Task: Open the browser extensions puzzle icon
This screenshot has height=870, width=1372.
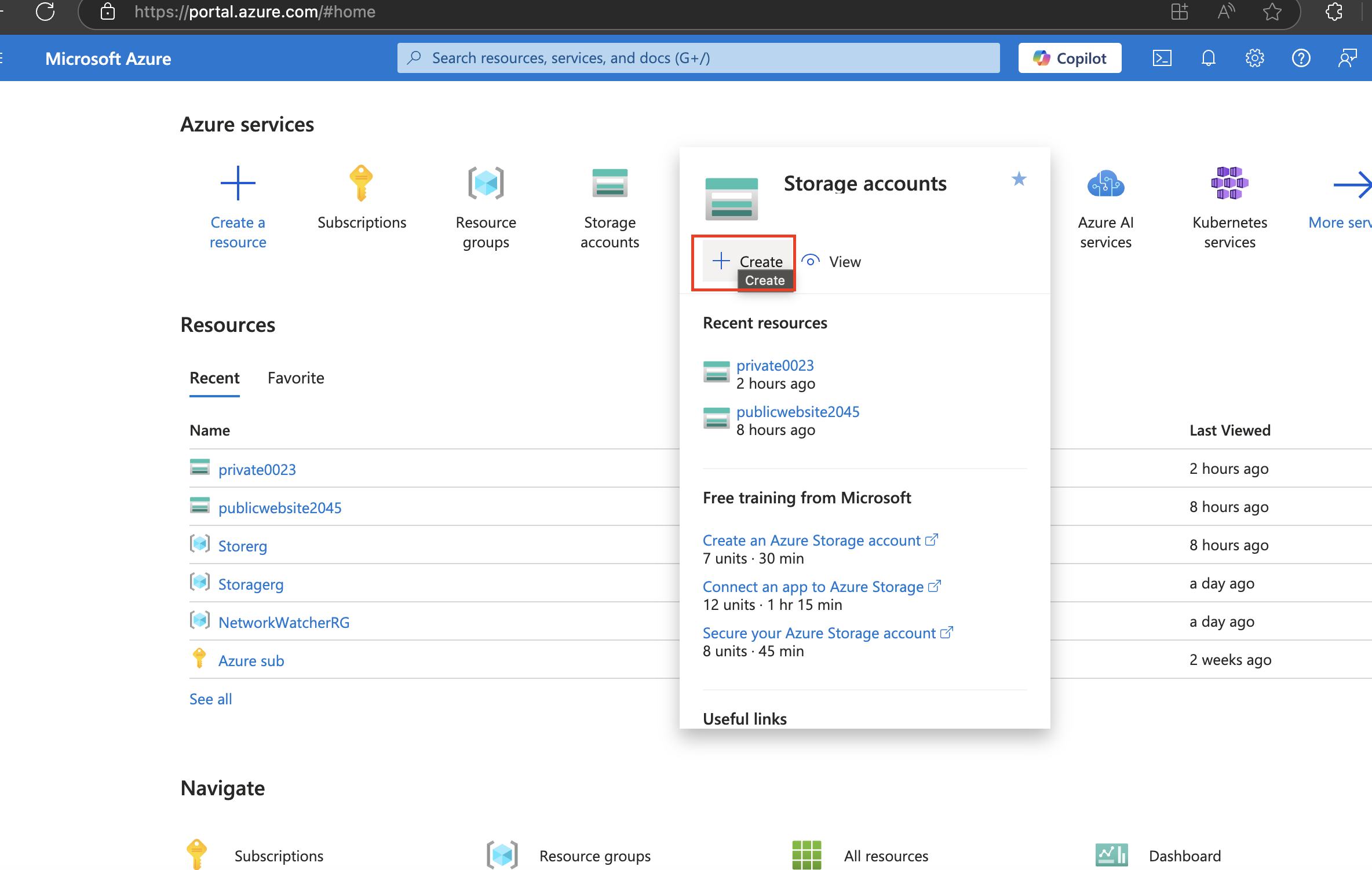Action: tap(1334, 12)
